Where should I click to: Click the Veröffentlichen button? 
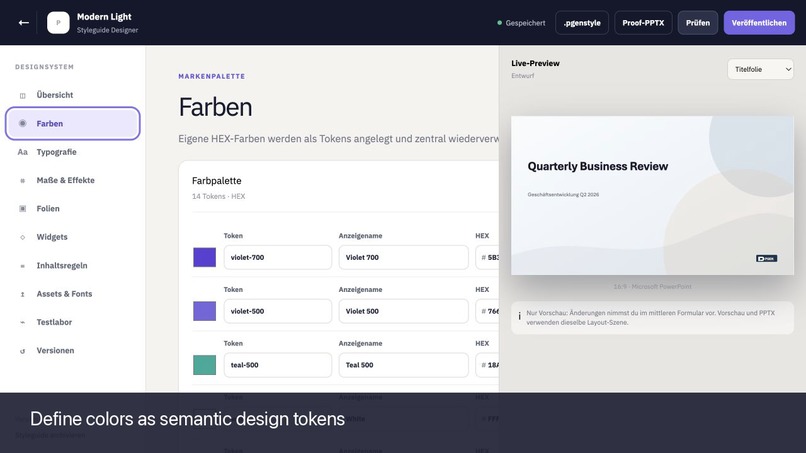click(x=759, y=23)
